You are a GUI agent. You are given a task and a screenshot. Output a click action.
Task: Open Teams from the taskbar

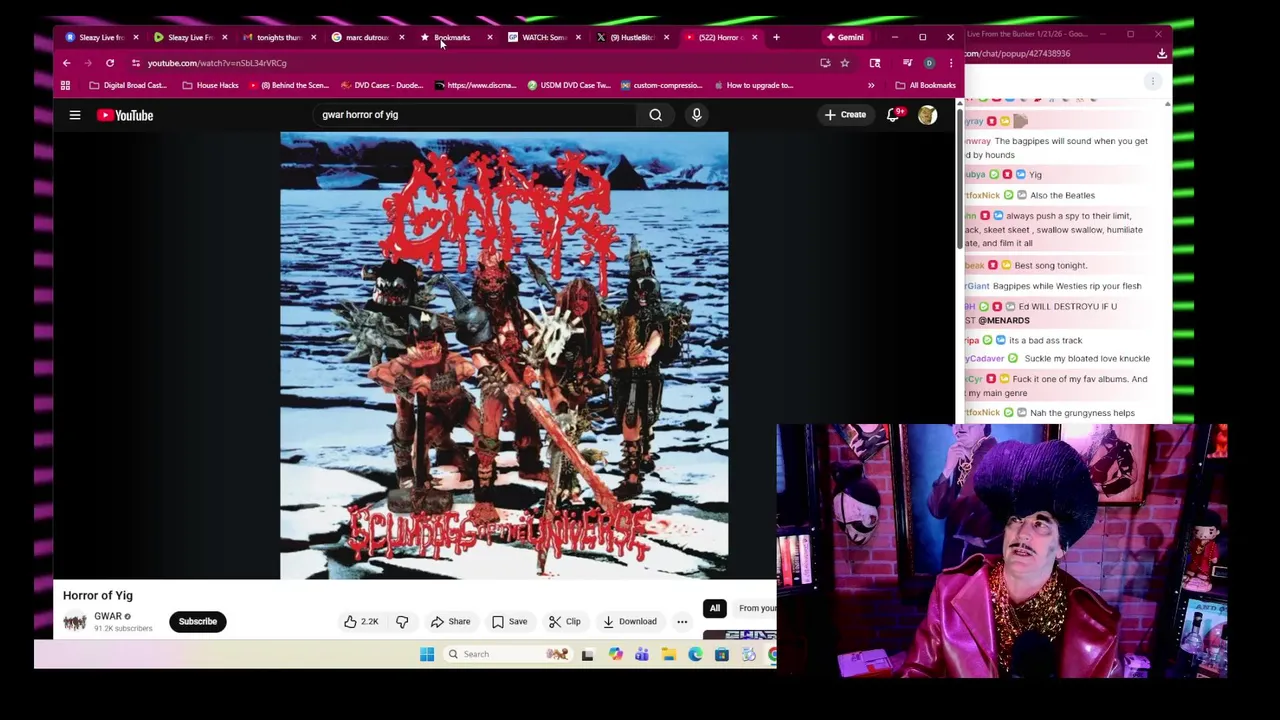(x=642, y=654)
